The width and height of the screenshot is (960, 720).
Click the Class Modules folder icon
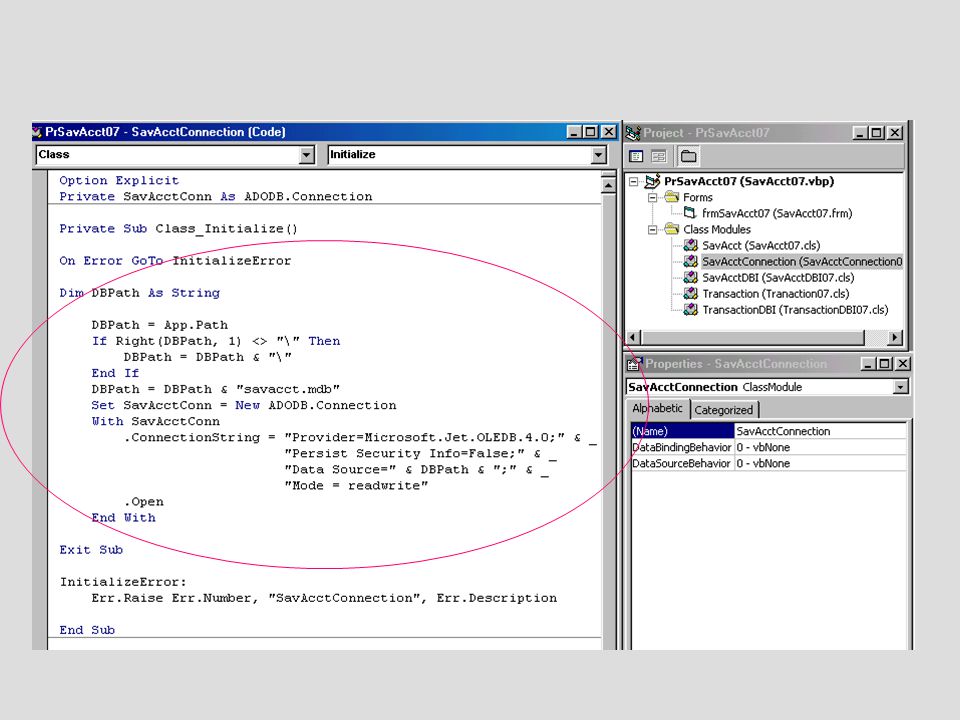672,229
